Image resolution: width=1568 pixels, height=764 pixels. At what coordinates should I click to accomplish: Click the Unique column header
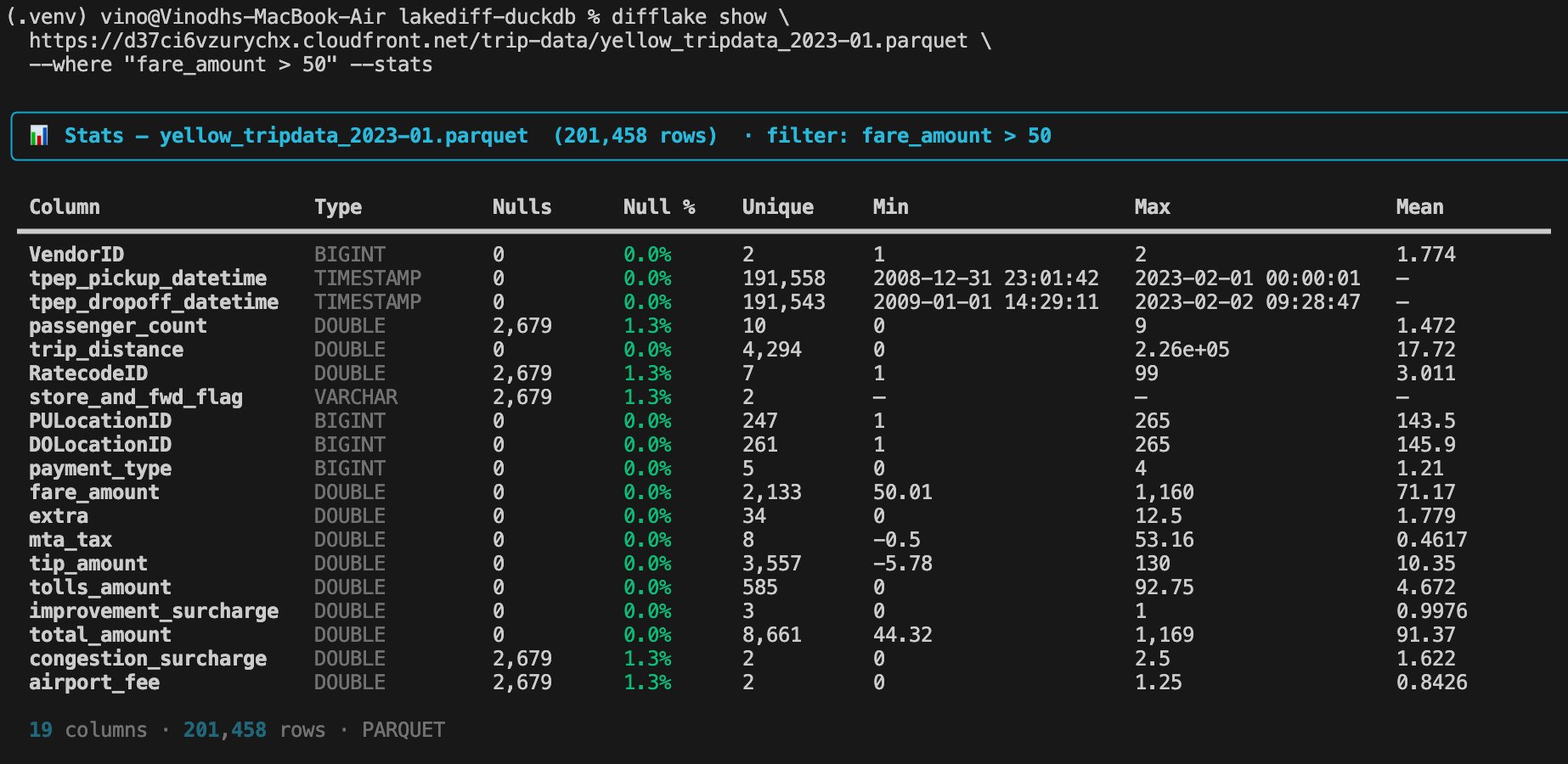(778, 208)
